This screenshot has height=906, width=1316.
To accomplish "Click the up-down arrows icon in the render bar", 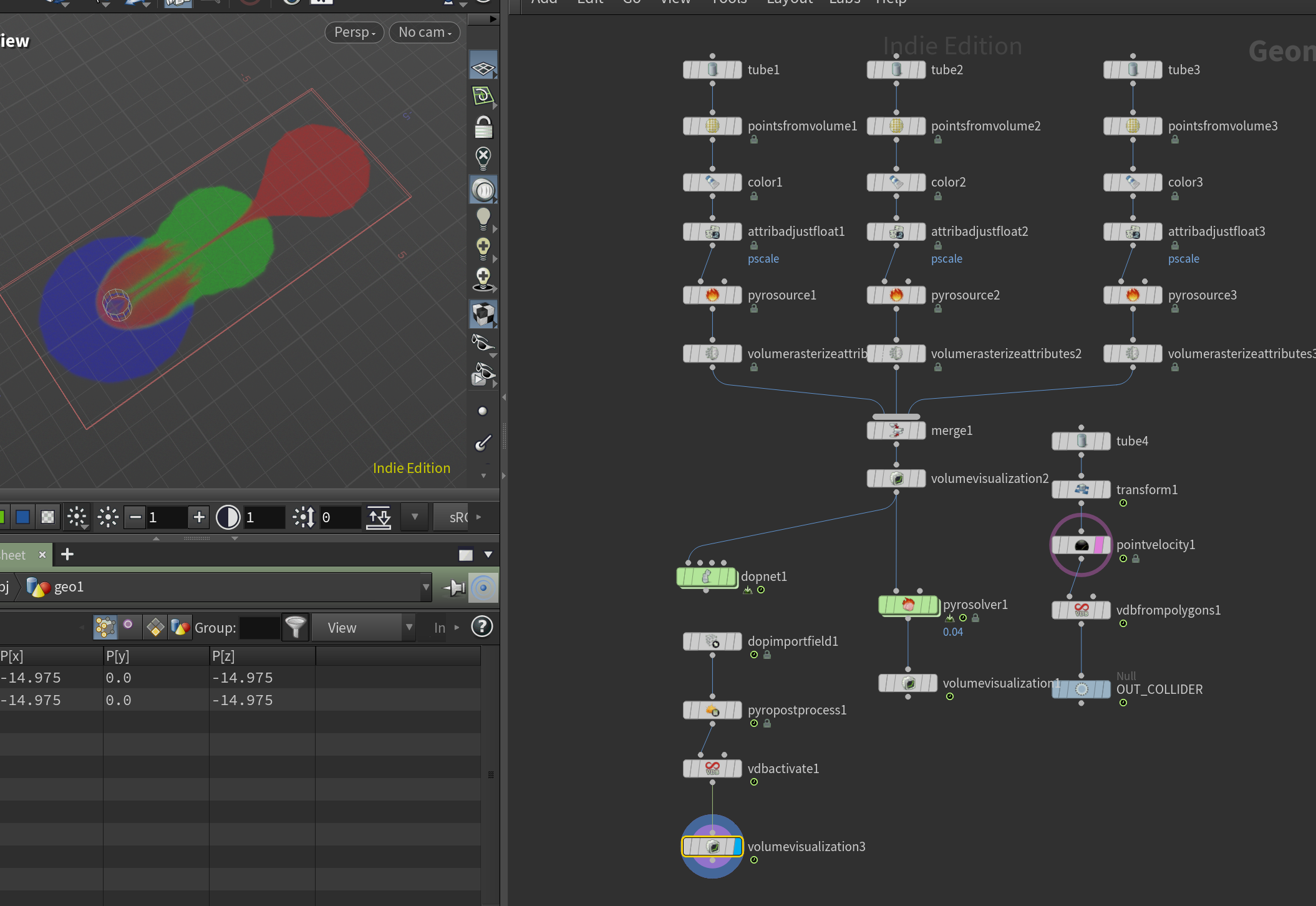I will (x=379, y=517).
